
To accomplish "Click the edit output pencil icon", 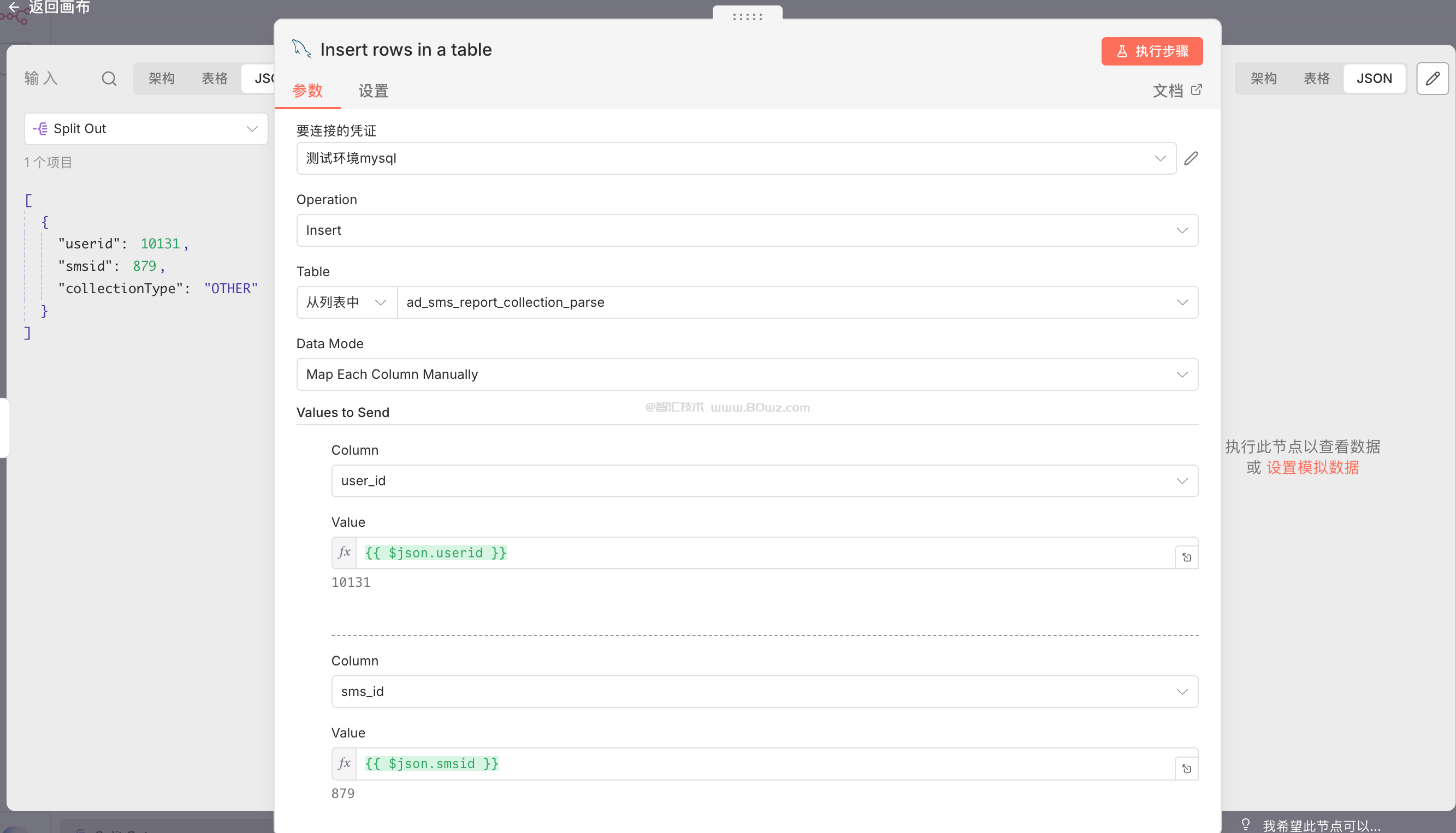I will coord(1432,79).
